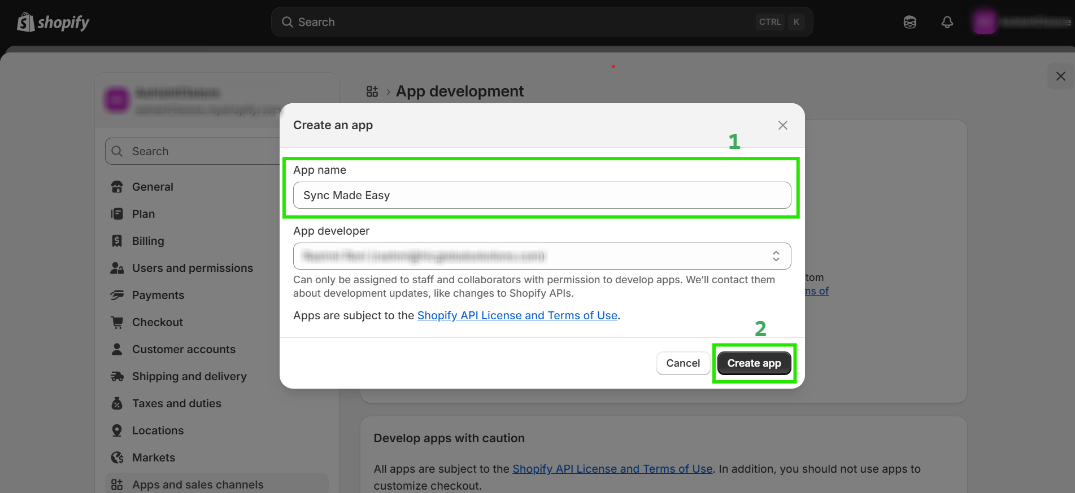
Task: Click the App name text field
Action: pyautogui.click(x=542, y=195)
